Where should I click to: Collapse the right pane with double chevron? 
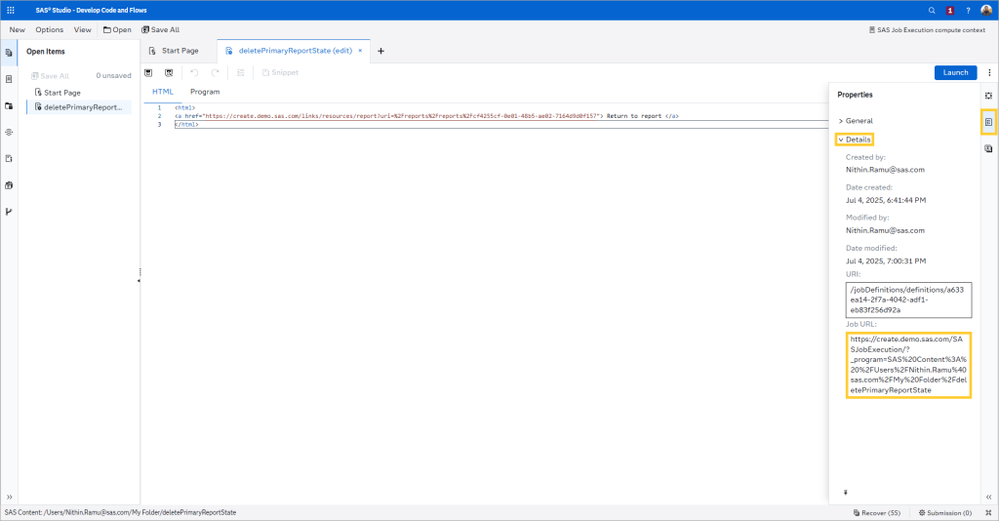point(989,497)
